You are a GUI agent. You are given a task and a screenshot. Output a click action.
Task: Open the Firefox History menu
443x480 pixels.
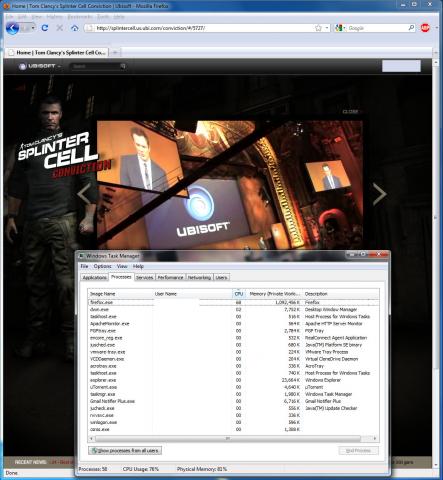click(55, 17)
